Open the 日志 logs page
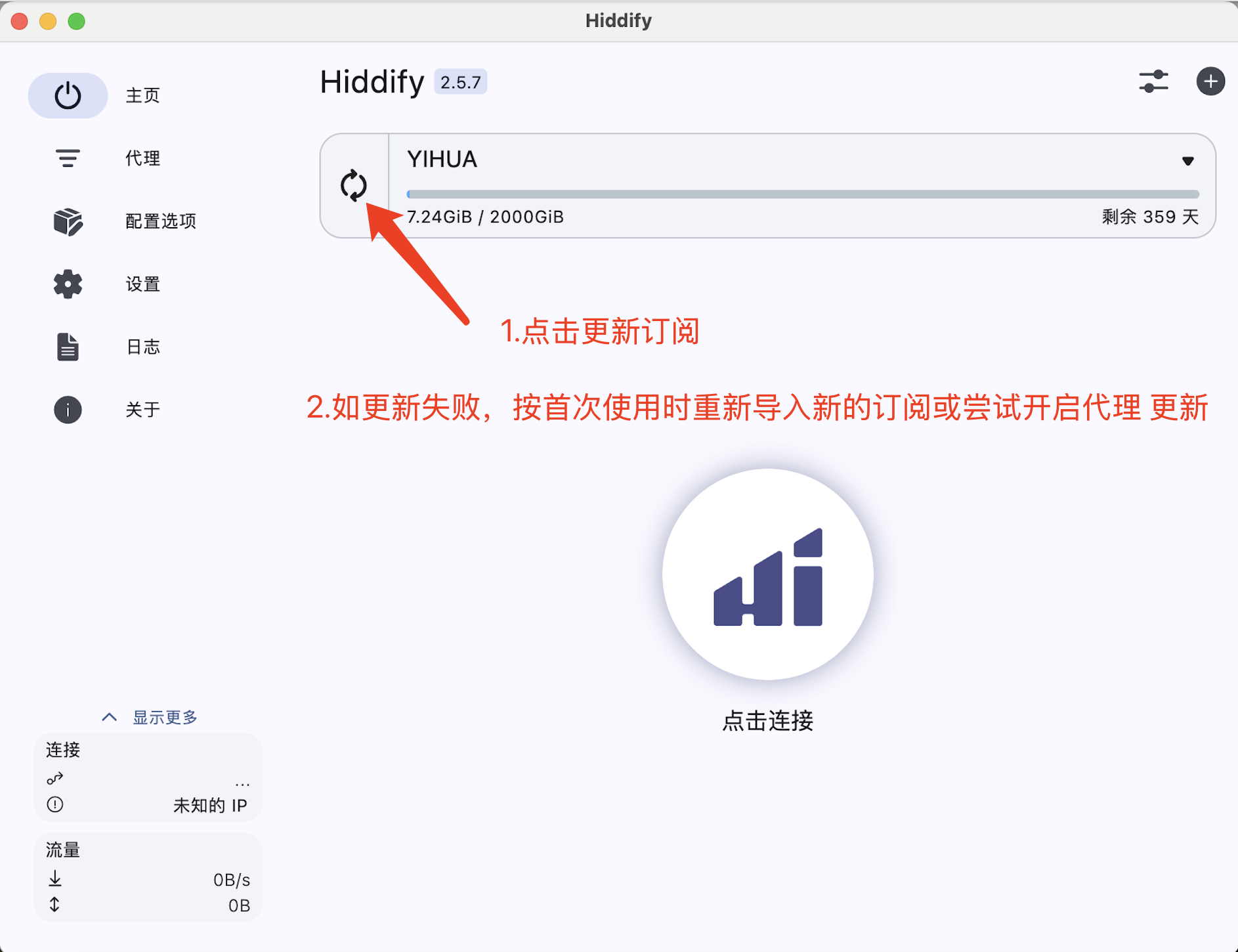The height and width of the screenshot is (952, 1238). click(143, 347)
